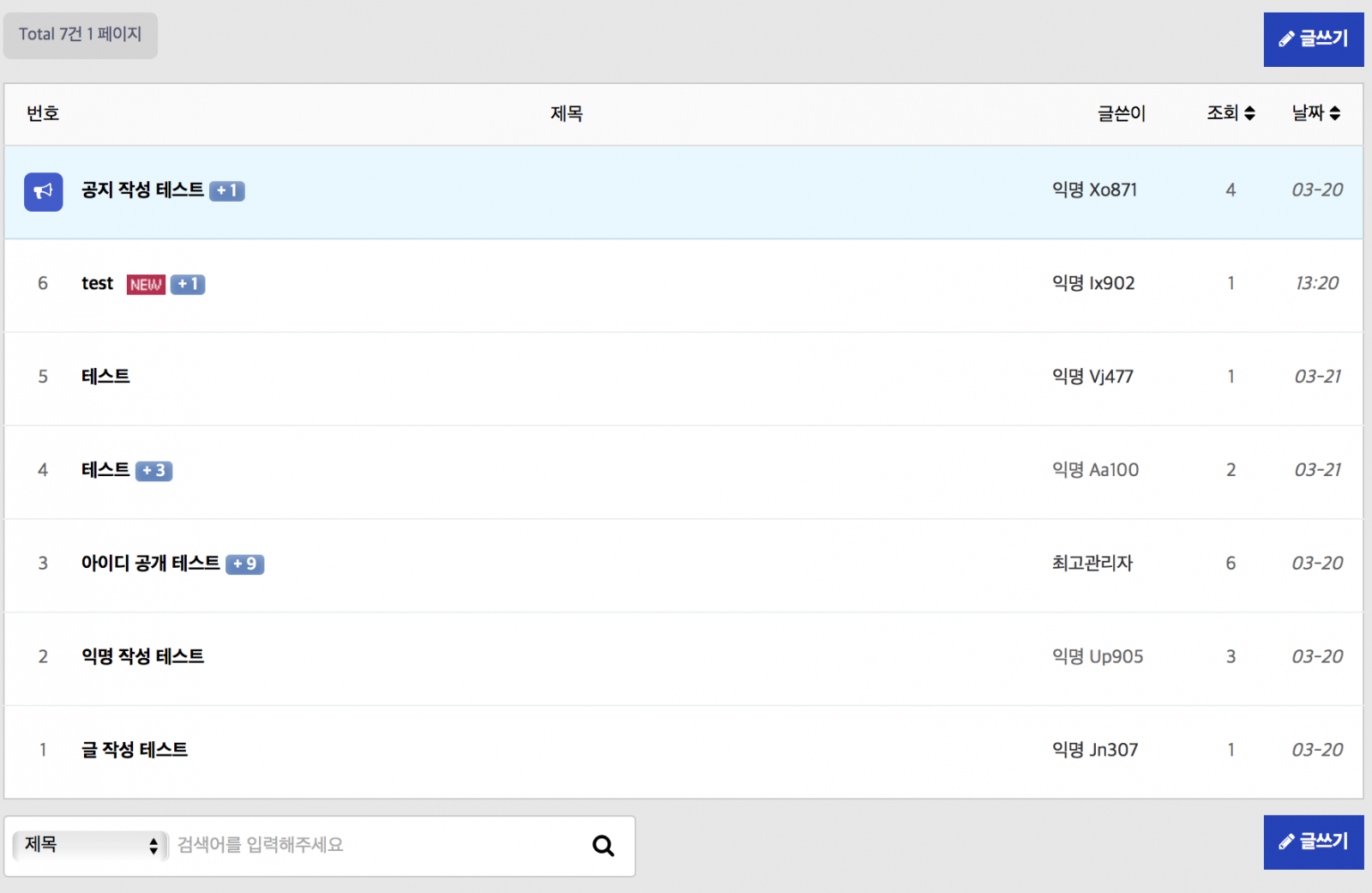This screenshot has height=893, width=1372.
Task: Click the +1 badge next to test
Action: [x=188, y=284]
